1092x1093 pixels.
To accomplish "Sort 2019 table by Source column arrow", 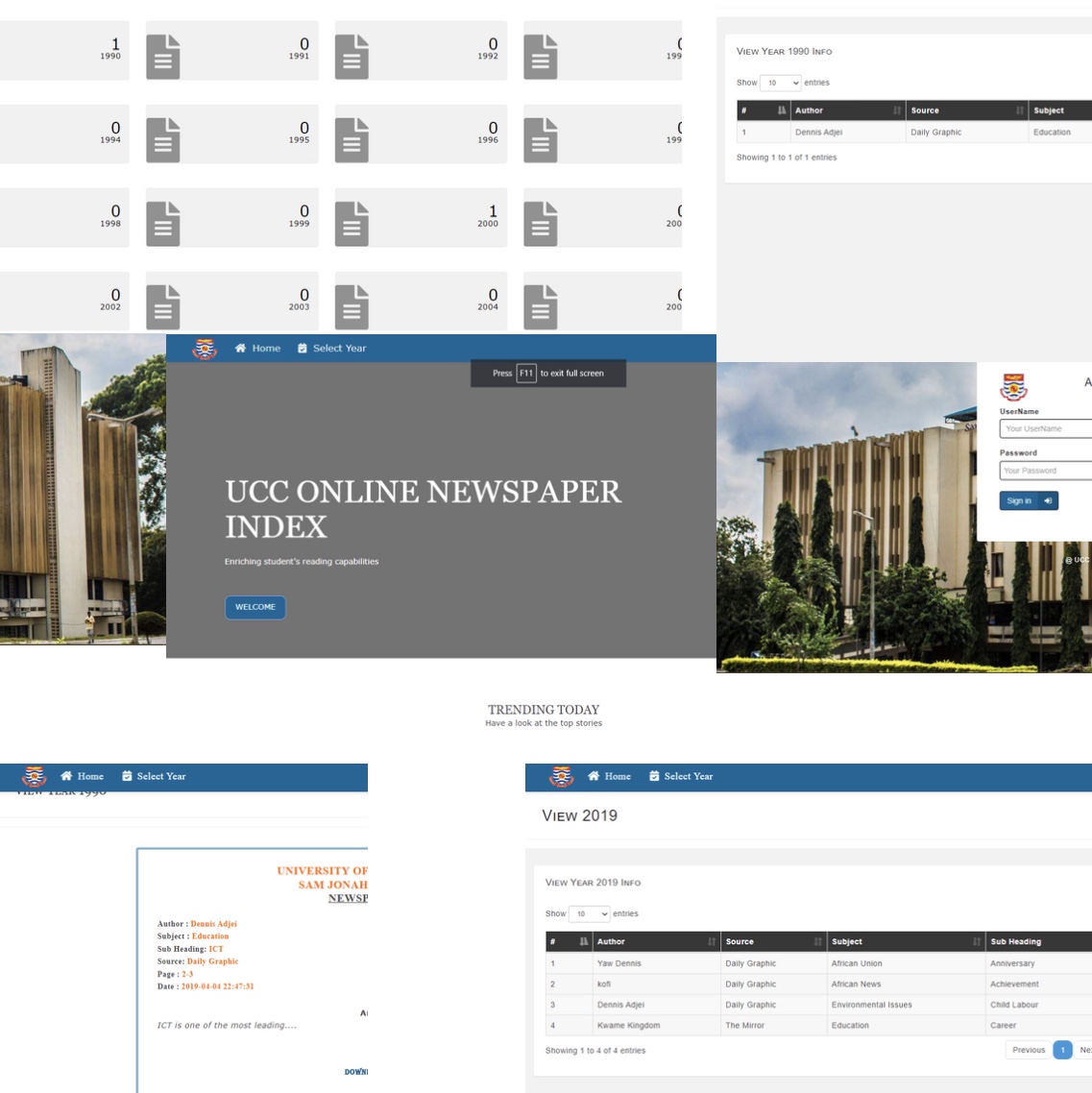I will pyautogui.click(x=818, y=941).
